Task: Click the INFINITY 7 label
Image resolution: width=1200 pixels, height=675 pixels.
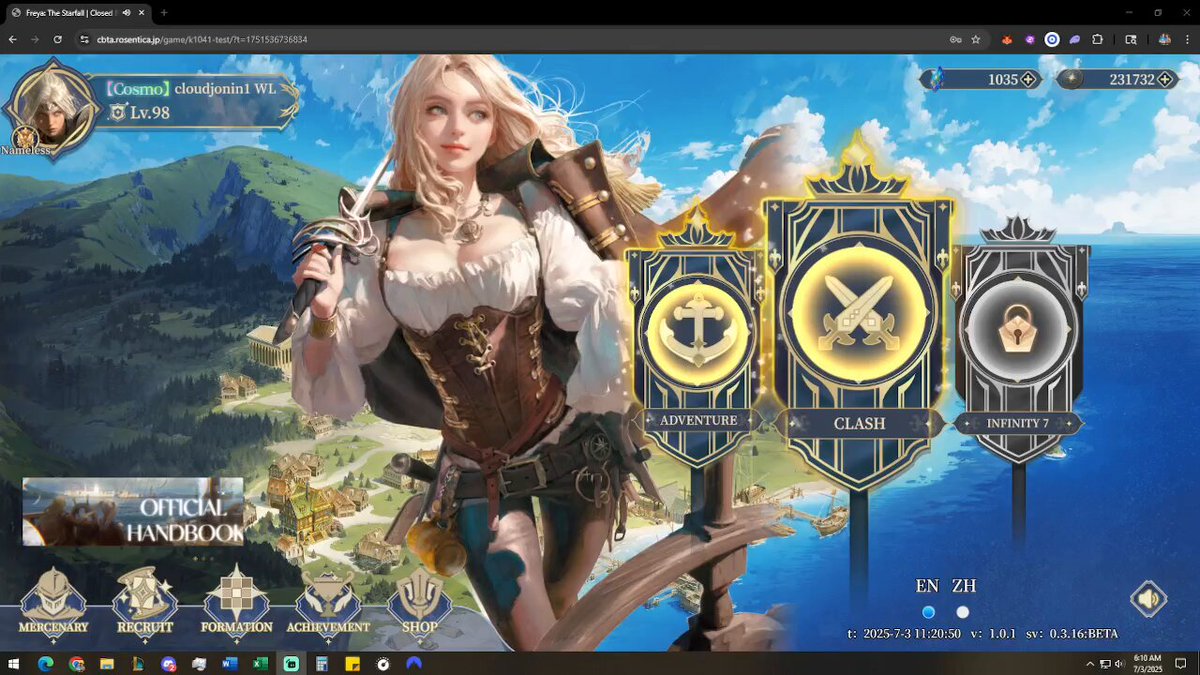Action: [x=1018, y=423]
